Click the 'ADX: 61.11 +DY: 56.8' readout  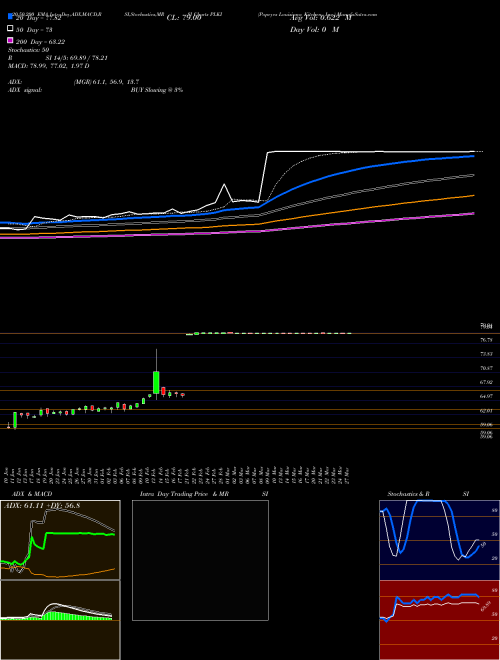pos(42,506)
